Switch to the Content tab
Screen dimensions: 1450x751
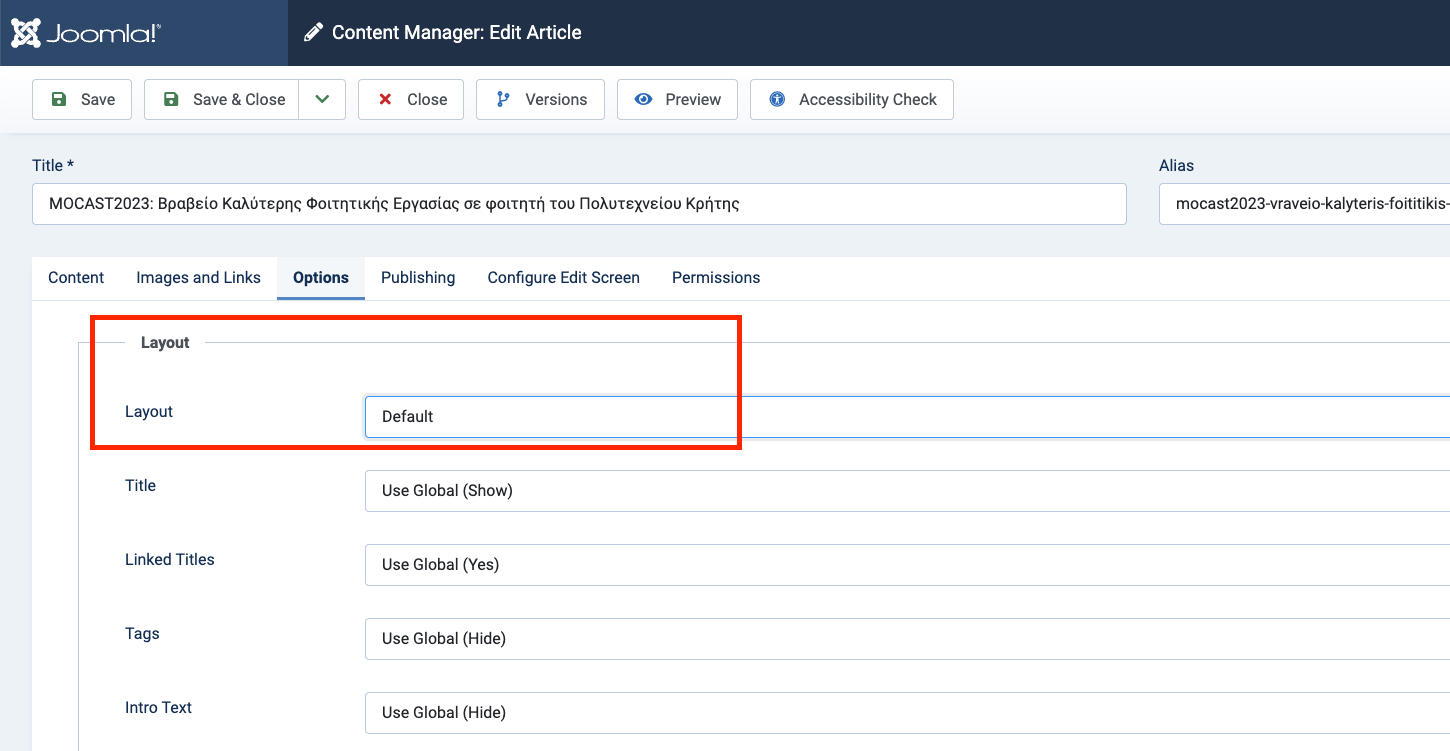(76, 278)
